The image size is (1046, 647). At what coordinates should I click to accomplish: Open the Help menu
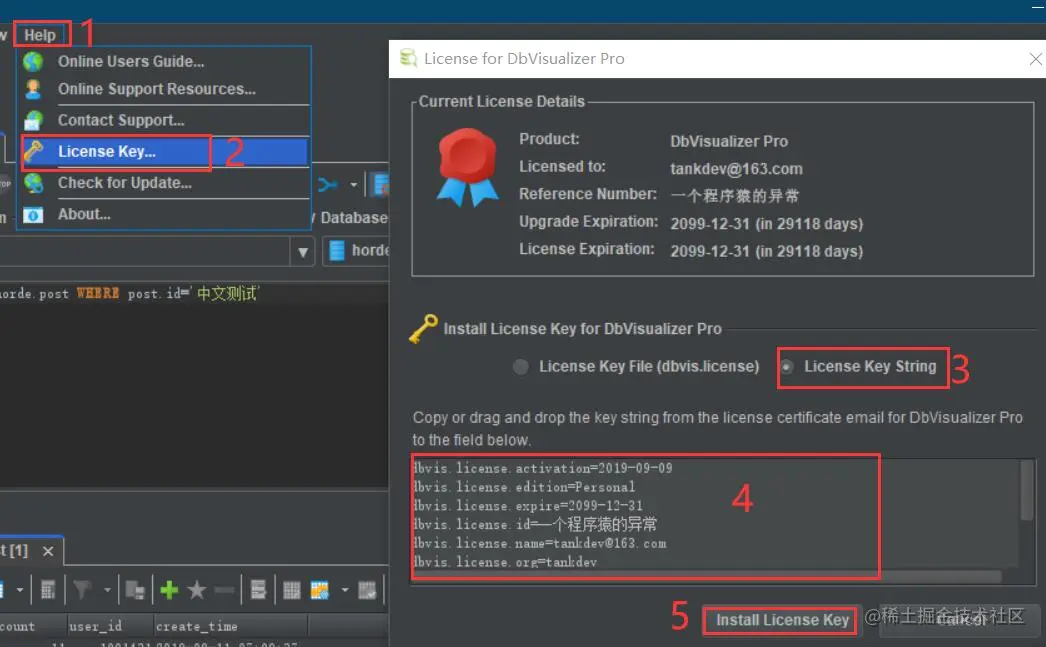[40, 33]
